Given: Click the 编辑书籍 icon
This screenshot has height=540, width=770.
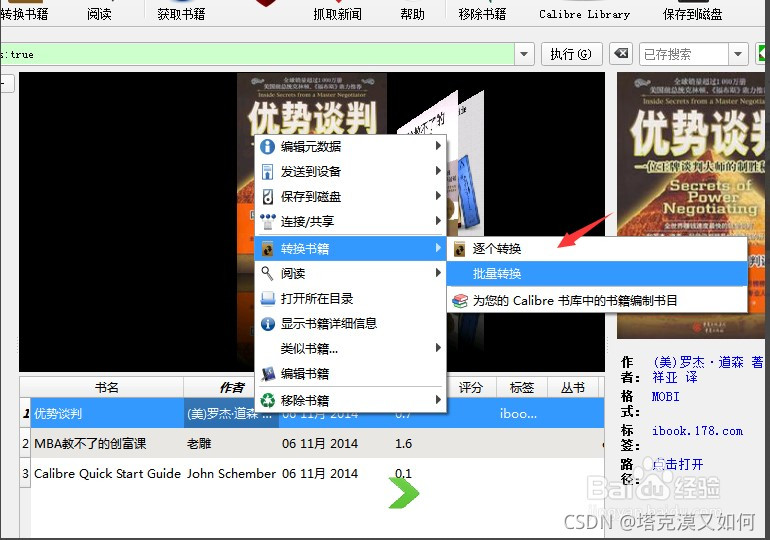Looking at the screenshot, I should point(268,374).
